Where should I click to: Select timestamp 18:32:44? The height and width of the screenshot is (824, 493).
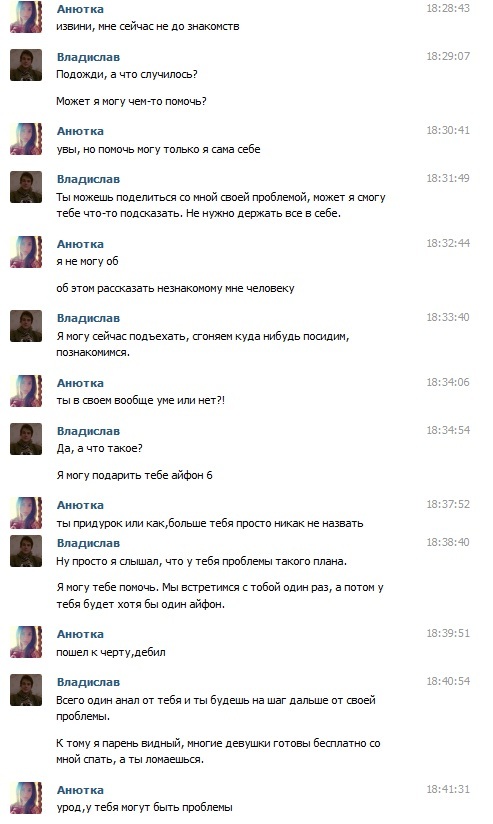pos(448,243)
